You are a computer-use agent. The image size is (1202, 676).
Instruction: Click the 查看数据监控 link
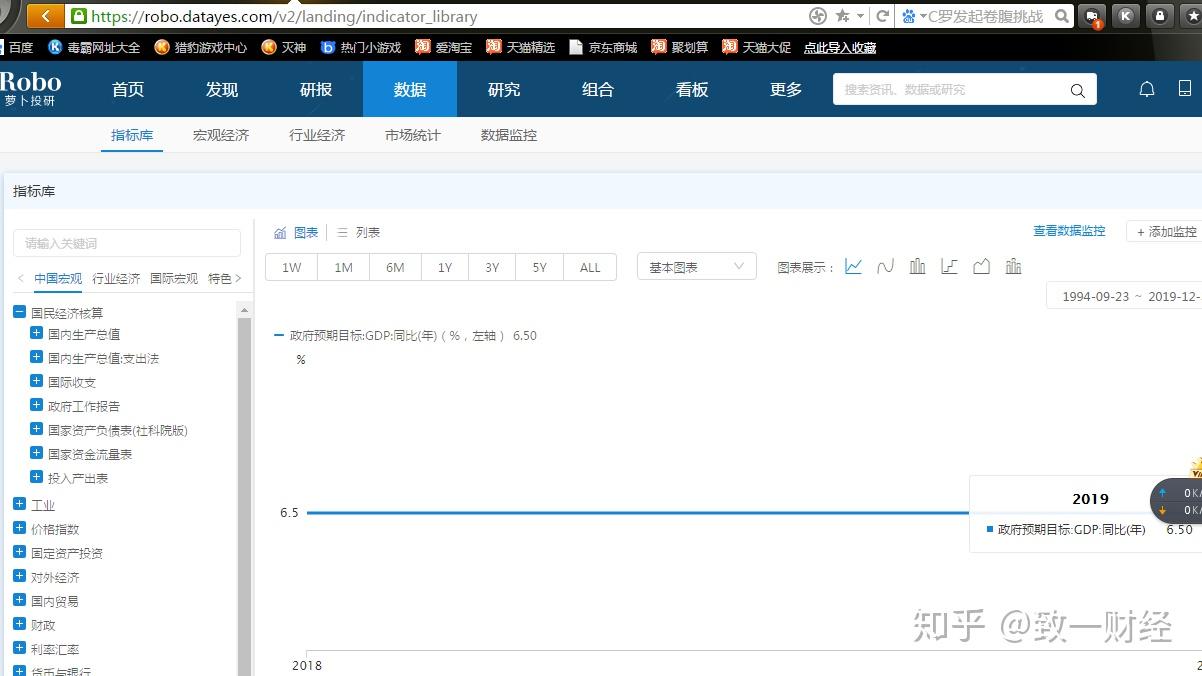tap(1068, 231)
